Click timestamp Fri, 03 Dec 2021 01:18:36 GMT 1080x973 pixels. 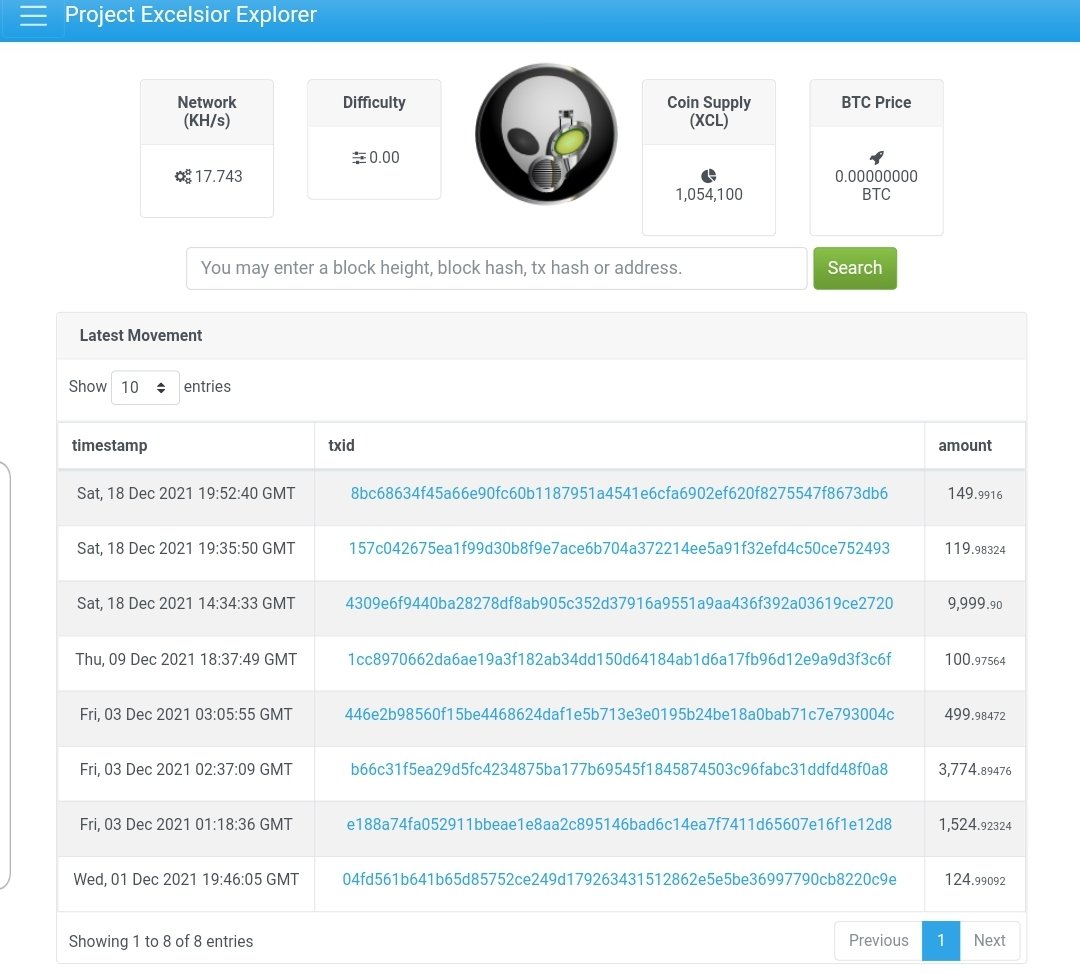(x=186, y=825)
